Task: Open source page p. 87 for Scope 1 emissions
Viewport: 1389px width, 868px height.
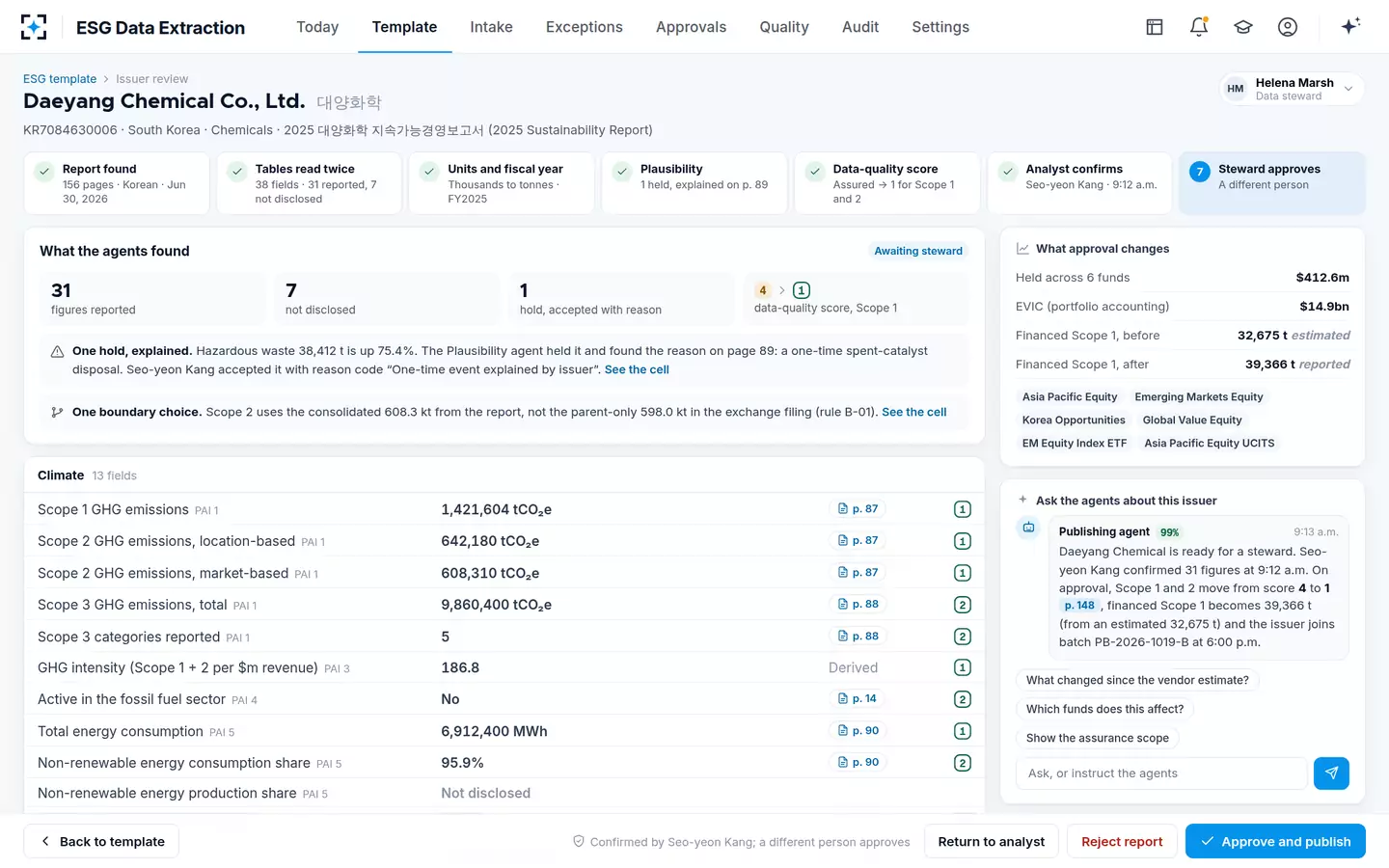Action: pos(858,508)
